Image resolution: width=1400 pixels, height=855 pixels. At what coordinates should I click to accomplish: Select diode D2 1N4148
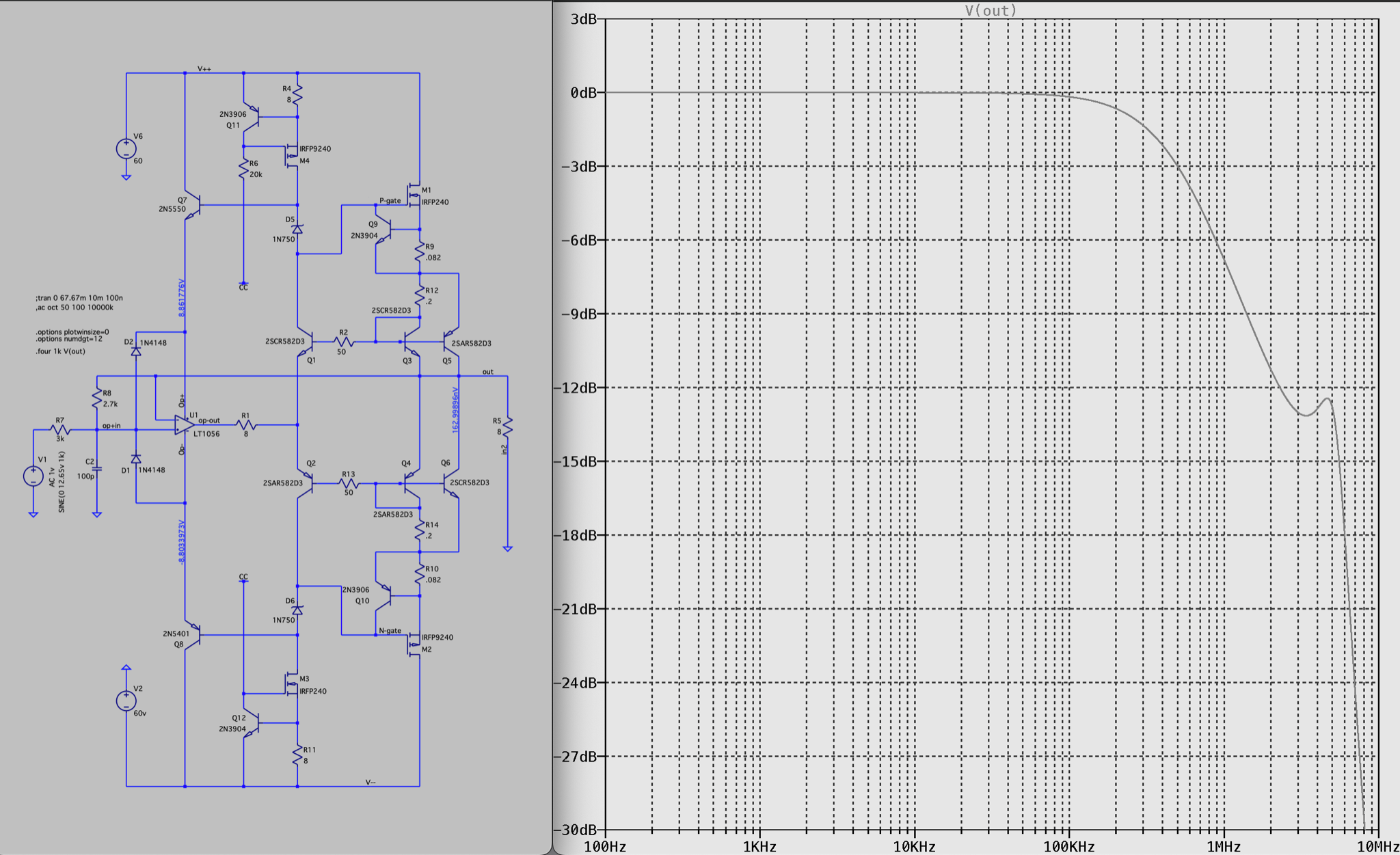click(x=136, y=351)
